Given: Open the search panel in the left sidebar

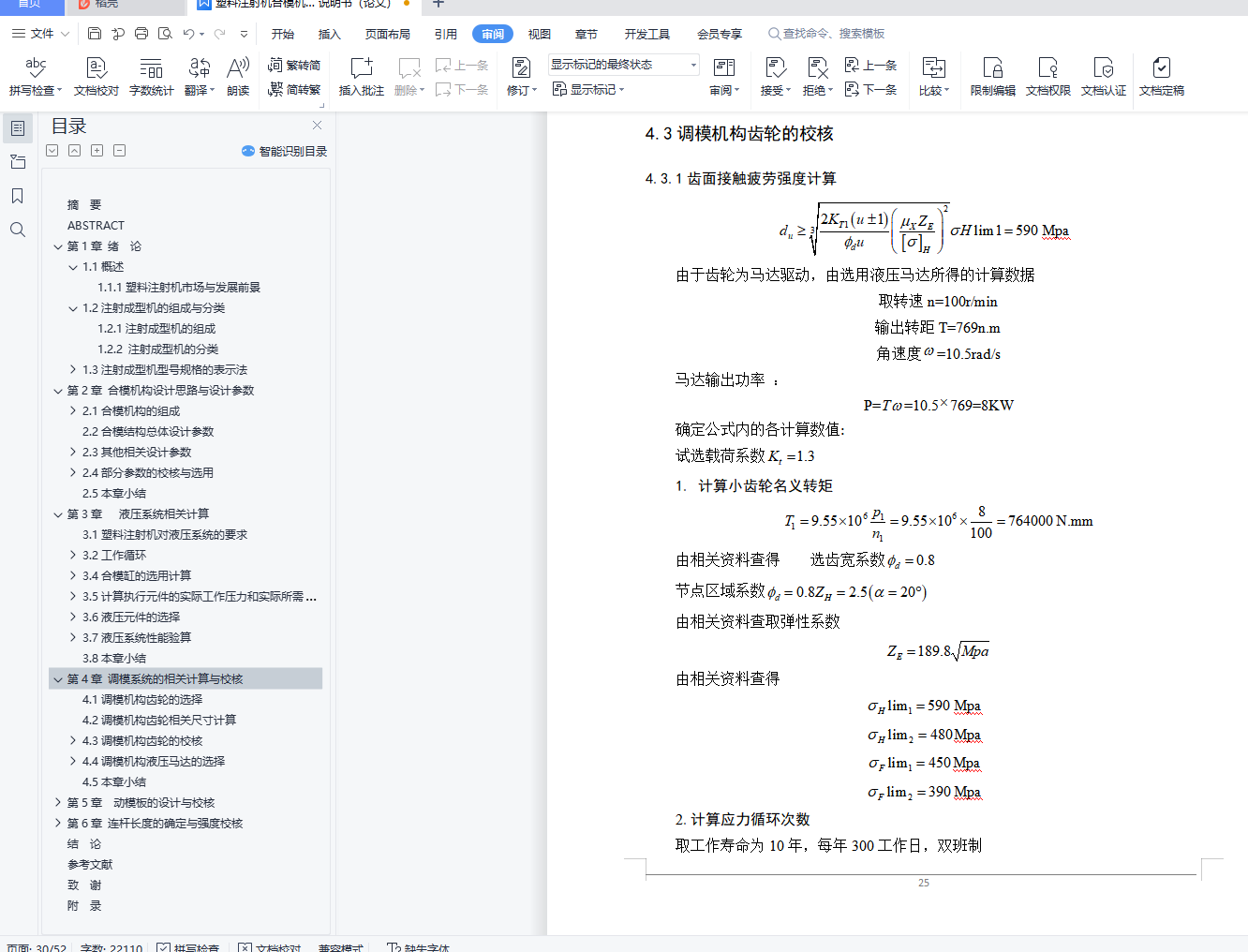Looking at the screenshot, I should [x=17, y=230].
